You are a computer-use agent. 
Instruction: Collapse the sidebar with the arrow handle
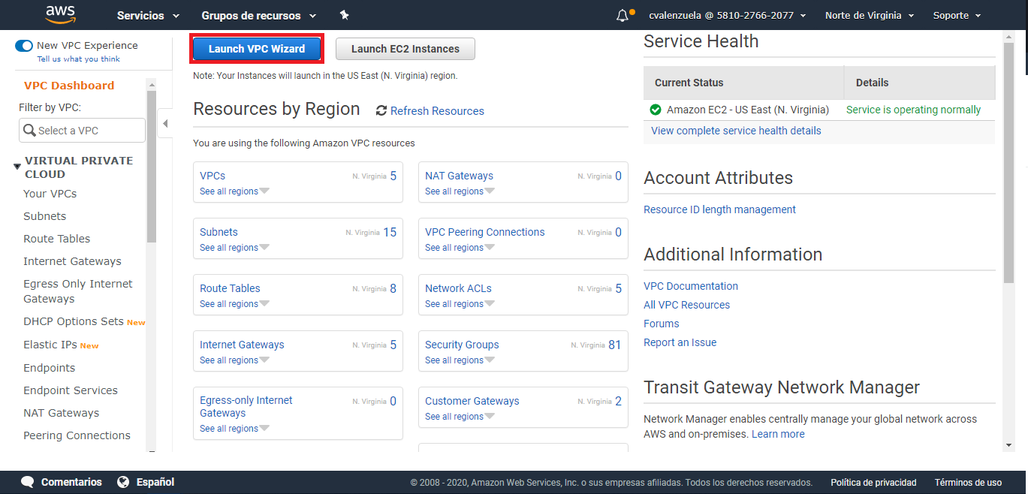pos(165,123)
